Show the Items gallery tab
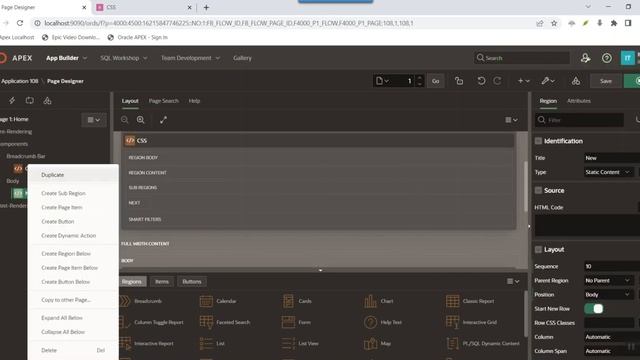 click(x=162, y=282)
